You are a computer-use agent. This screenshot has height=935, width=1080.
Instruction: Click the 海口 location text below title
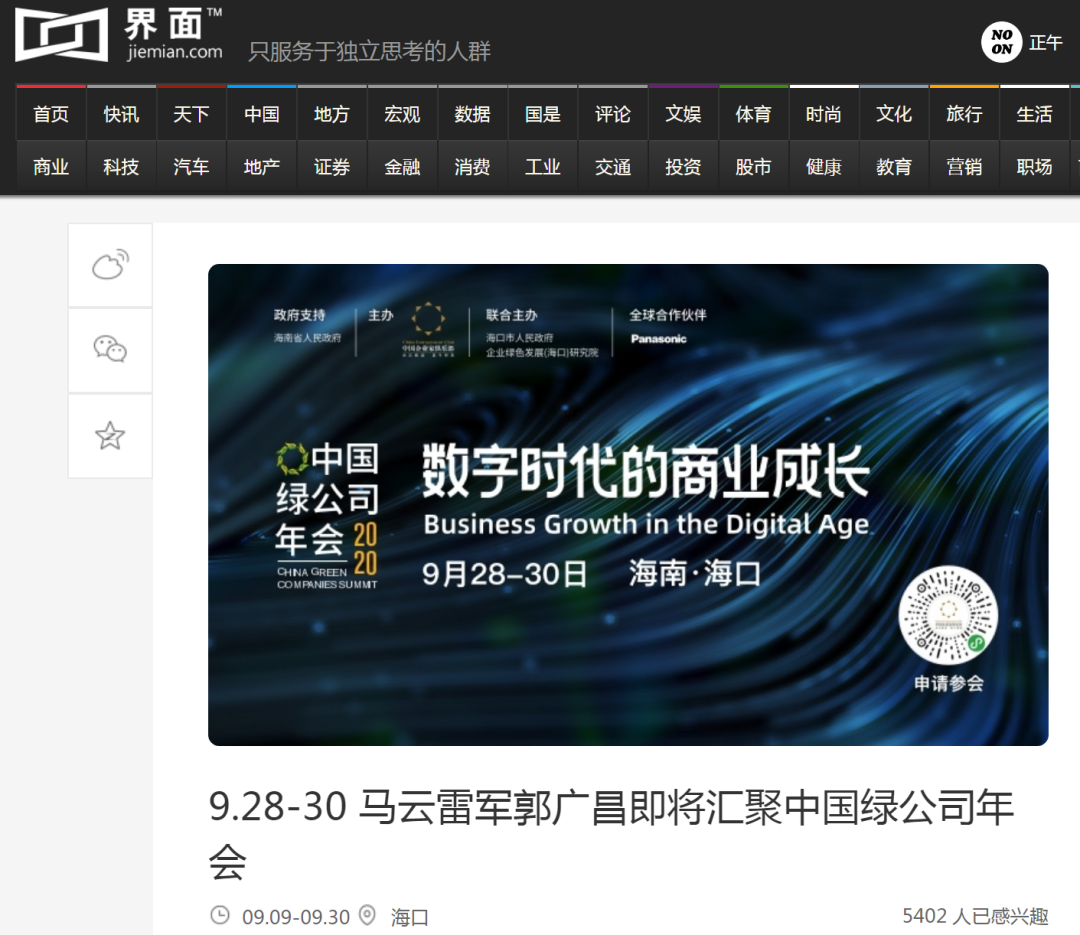[410, 916]
